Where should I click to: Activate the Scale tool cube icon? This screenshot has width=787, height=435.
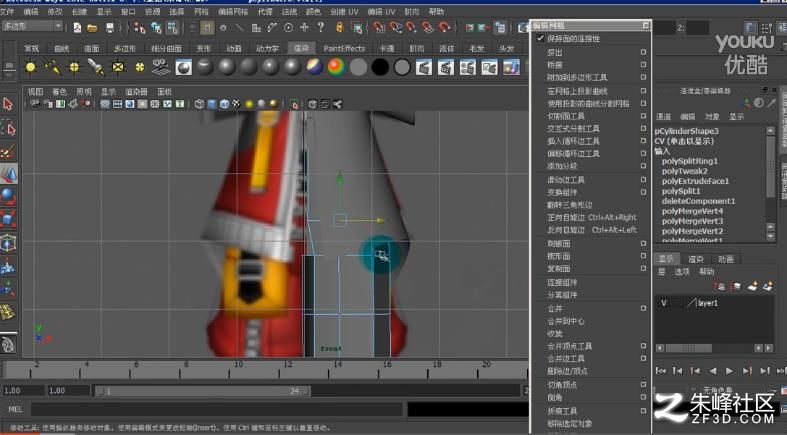point(9,220)
